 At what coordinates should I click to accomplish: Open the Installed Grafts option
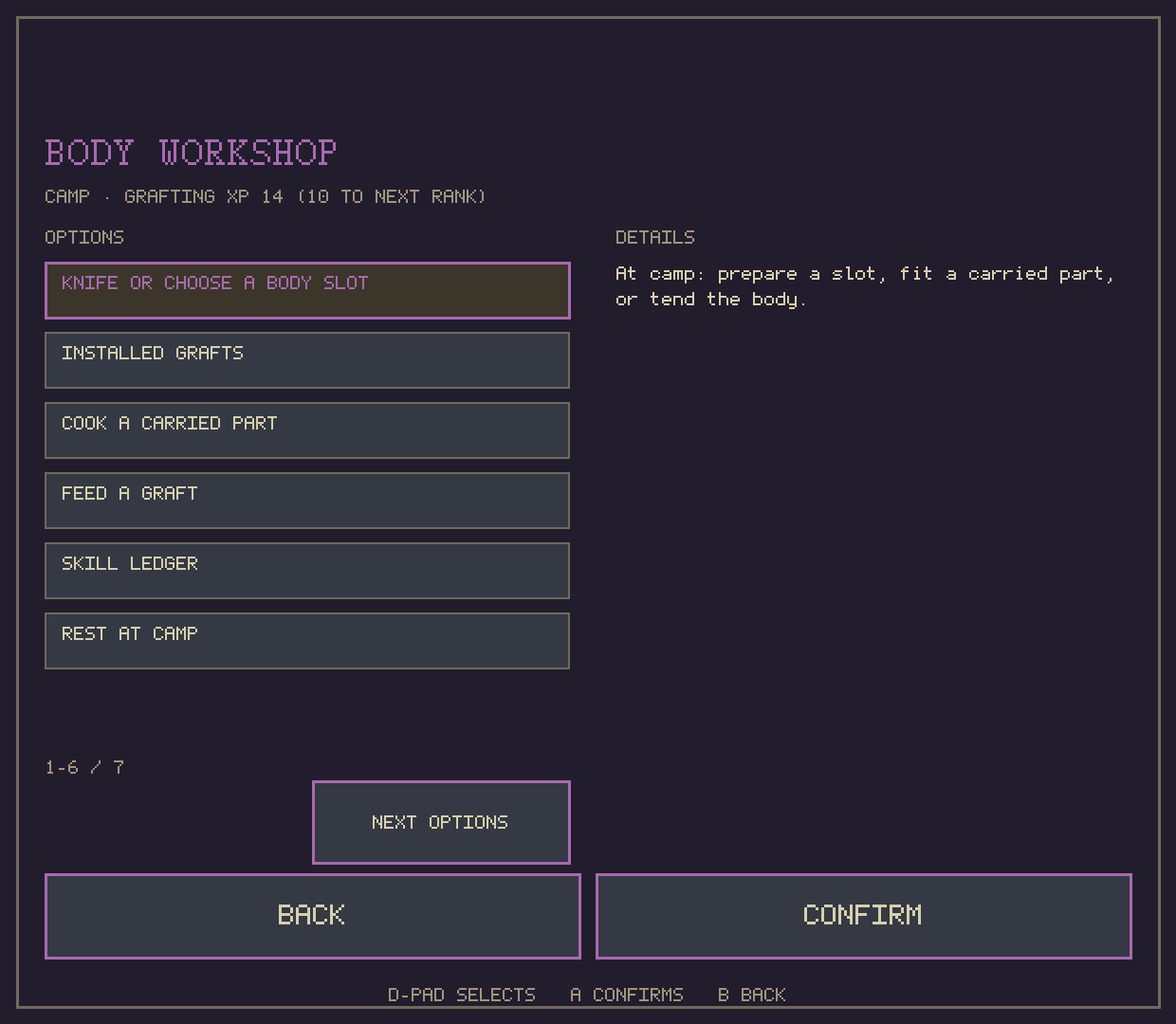[307, 360]
